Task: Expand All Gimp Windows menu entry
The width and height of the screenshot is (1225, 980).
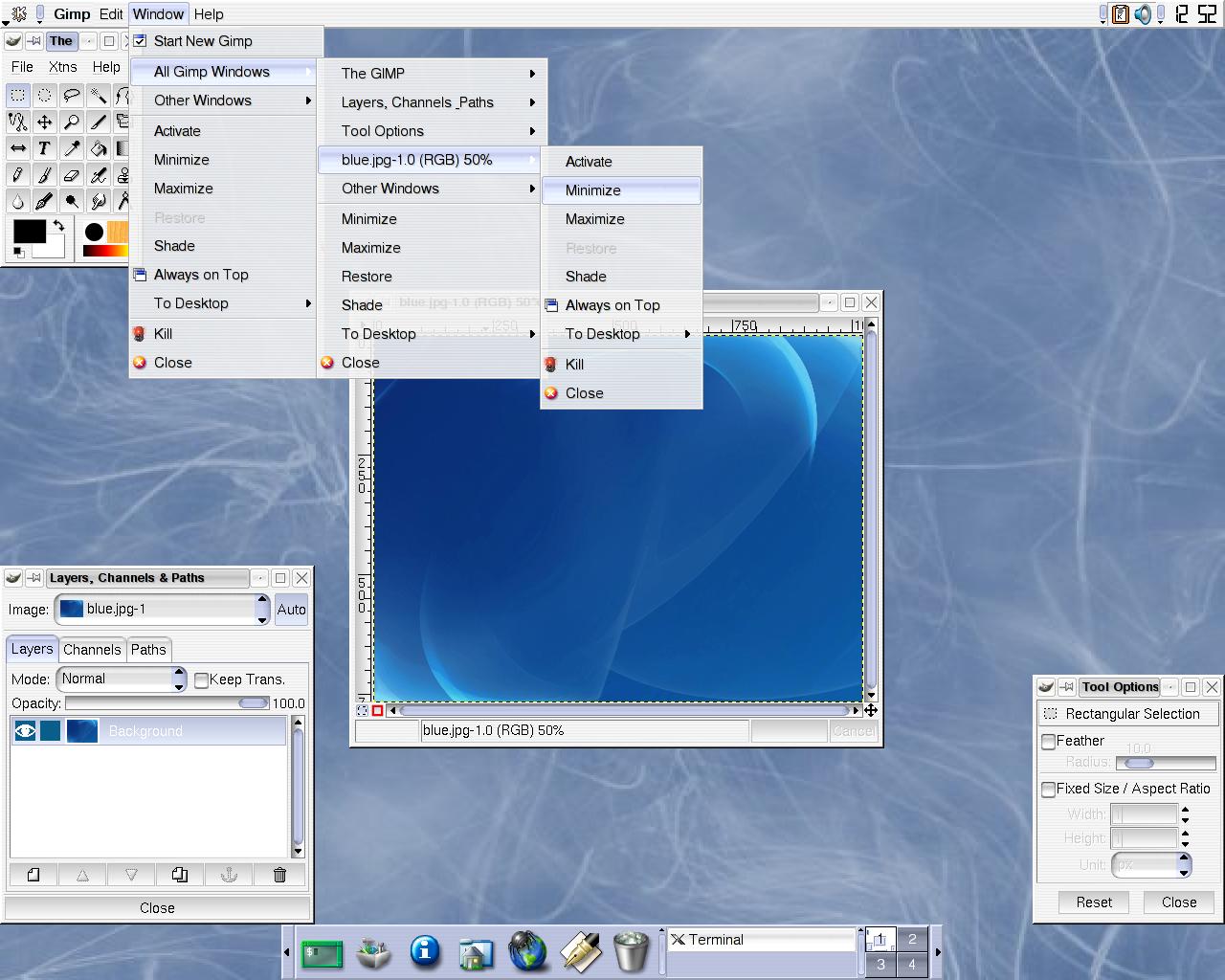Action: [223, 72]
